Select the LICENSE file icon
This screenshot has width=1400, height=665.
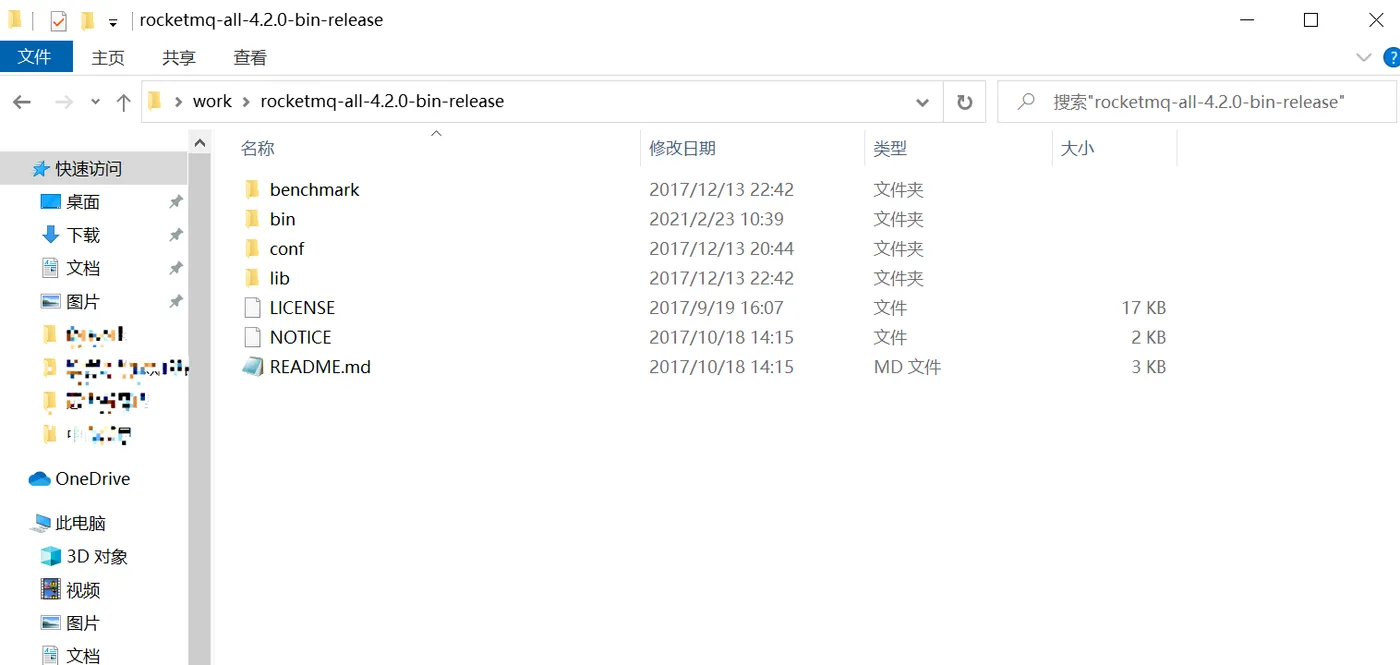[252, 307]
